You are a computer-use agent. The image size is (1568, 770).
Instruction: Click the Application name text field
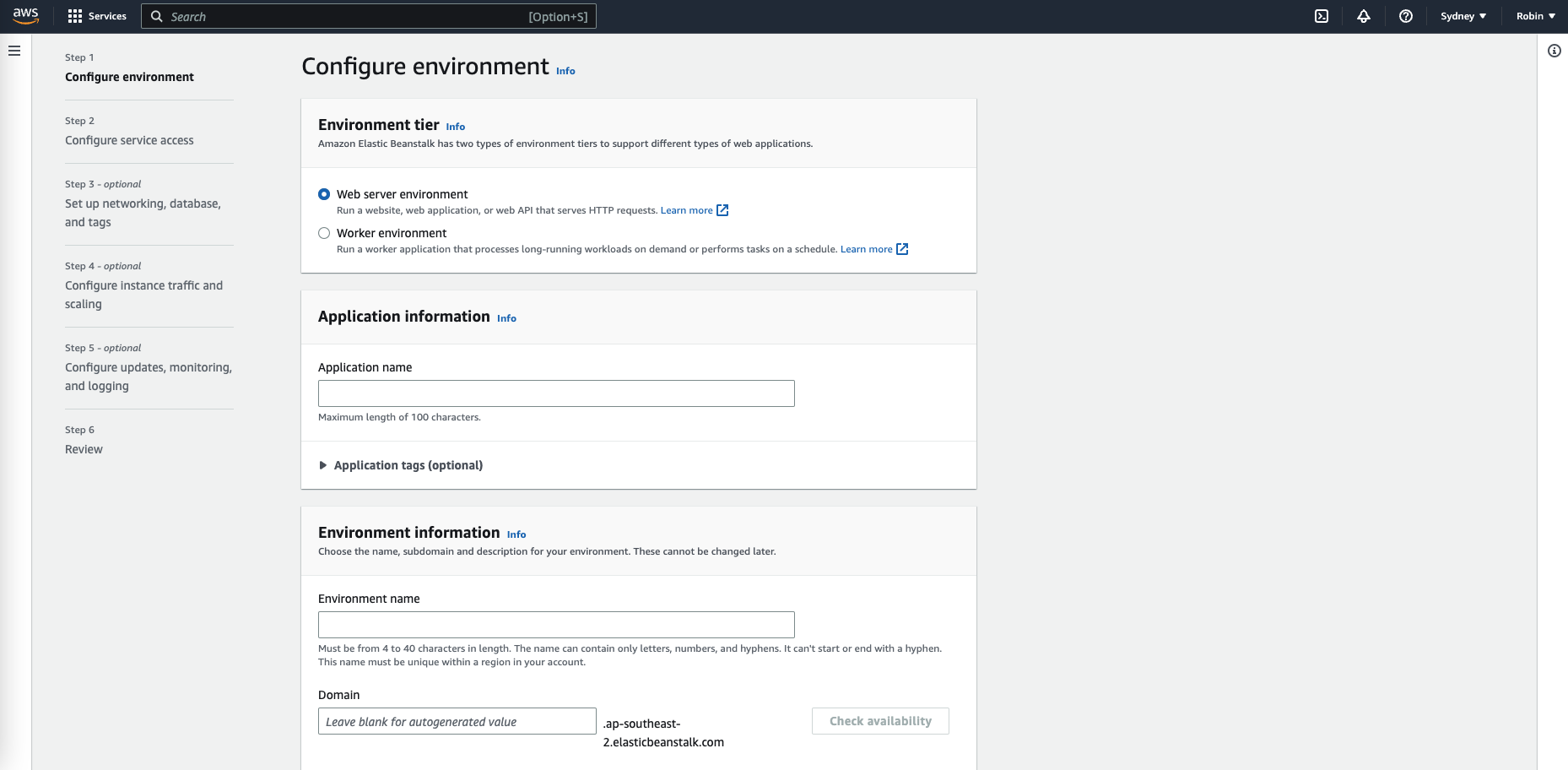coord(556,393)
